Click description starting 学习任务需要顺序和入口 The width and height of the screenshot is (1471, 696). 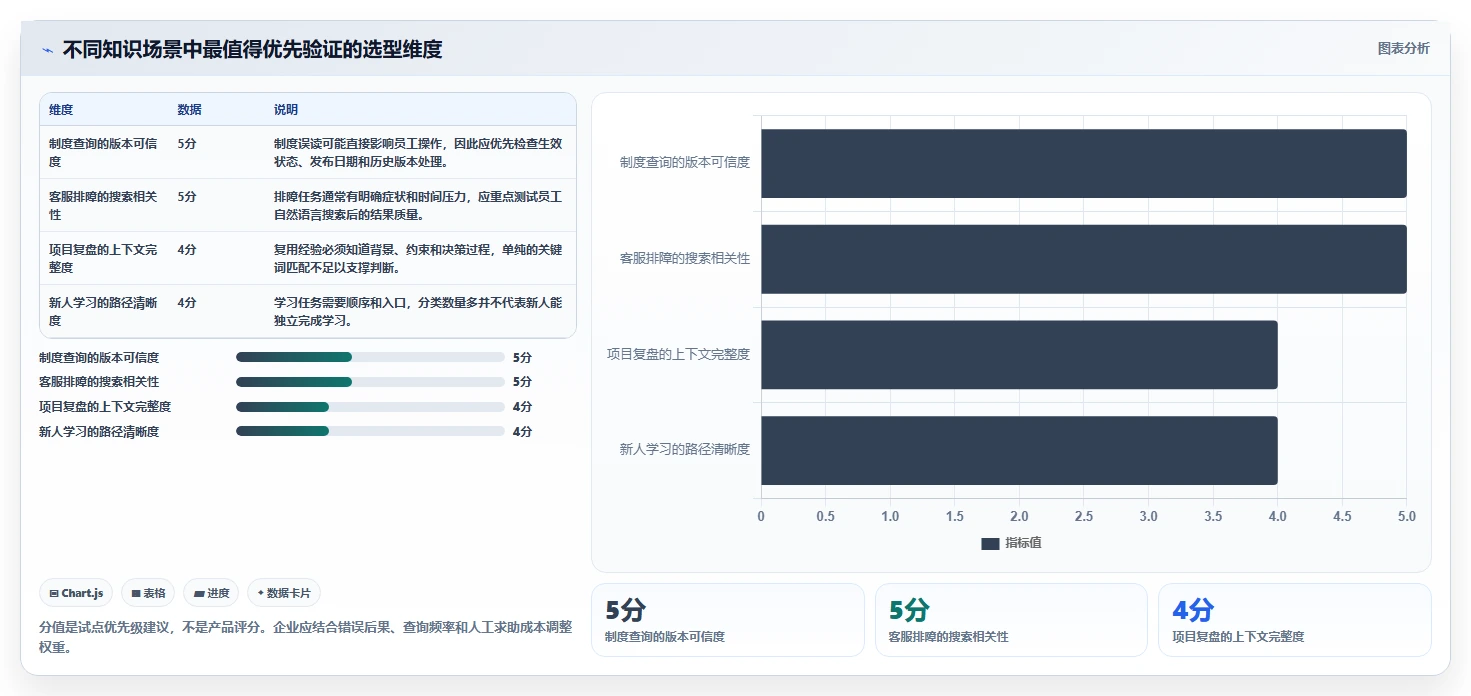coord(418,311)
